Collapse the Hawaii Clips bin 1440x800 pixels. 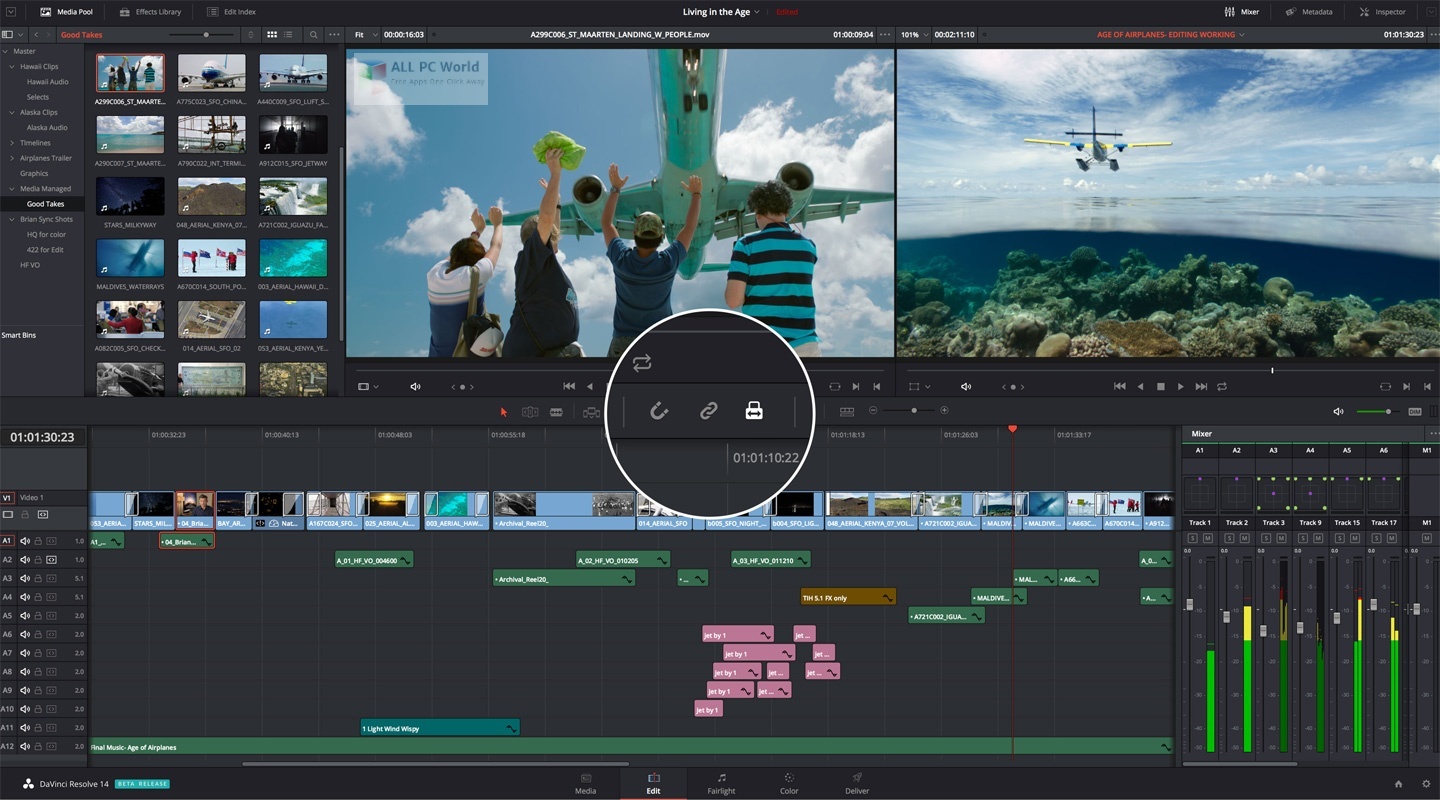pyautogui.click(x=13, y=66)
